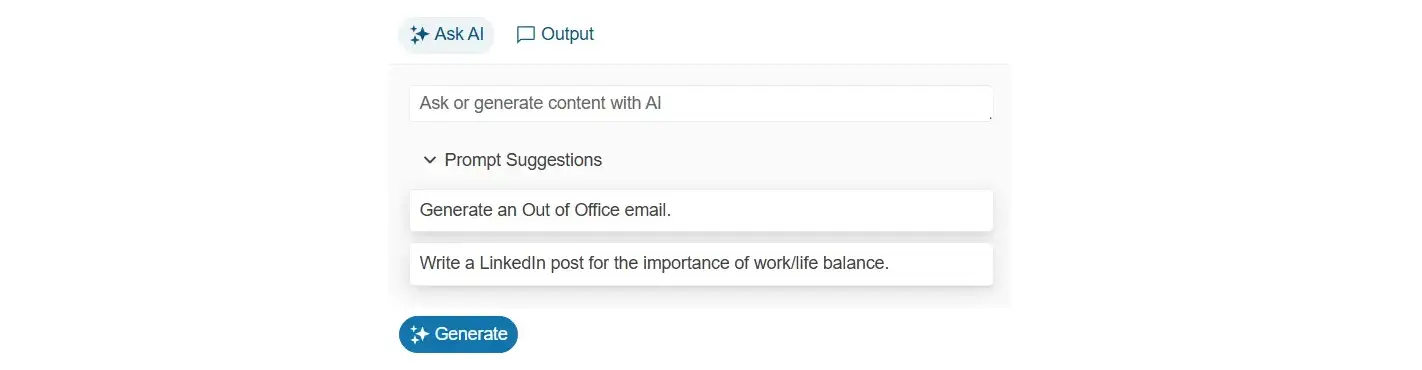
Task: Open the Output tab
Action: (x=555, y=35)
